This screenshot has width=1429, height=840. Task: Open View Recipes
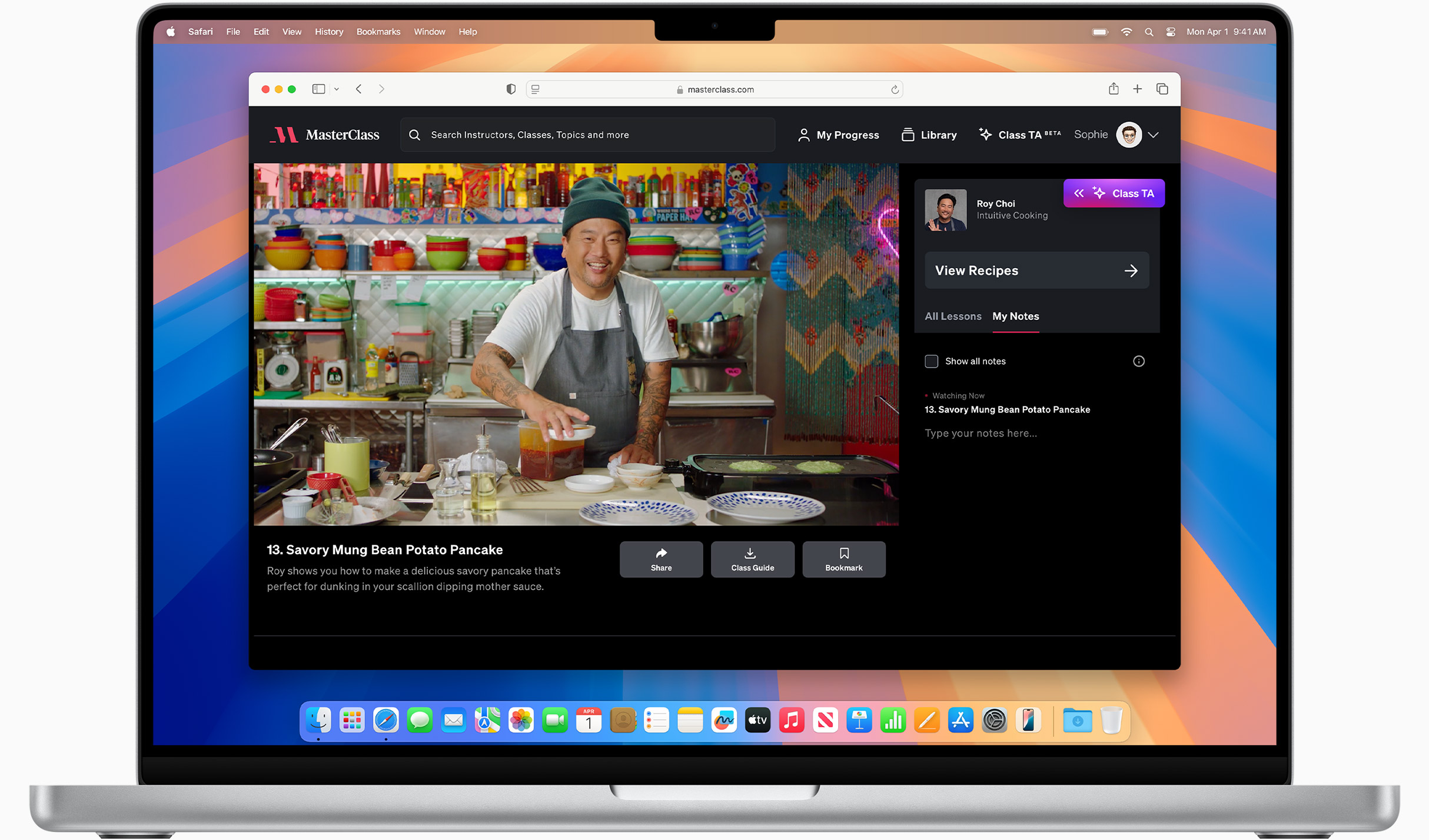tap(1036, 271)
